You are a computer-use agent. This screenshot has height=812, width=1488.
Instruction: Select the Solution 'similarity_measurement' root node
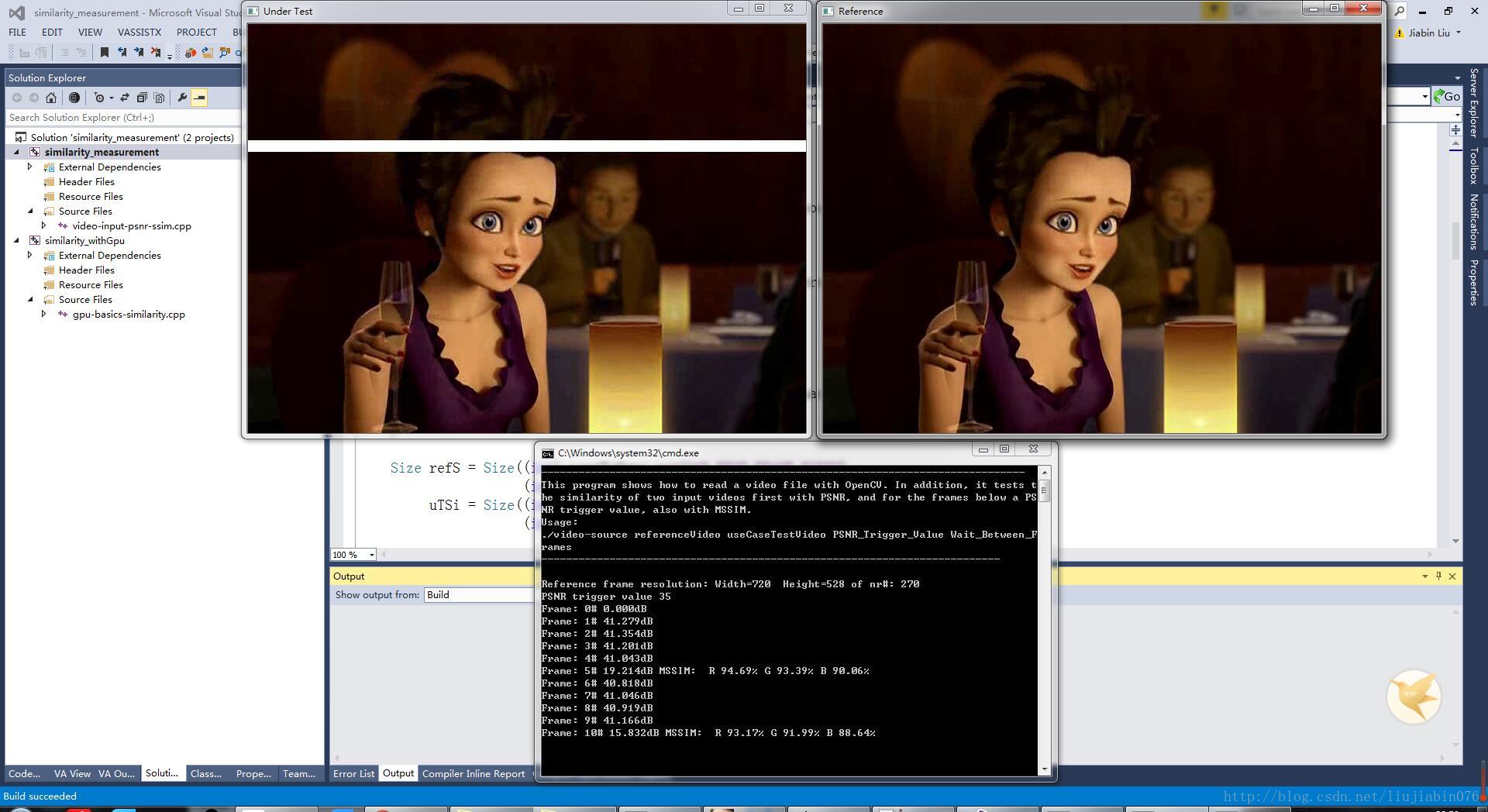click(x=132, y=137)
